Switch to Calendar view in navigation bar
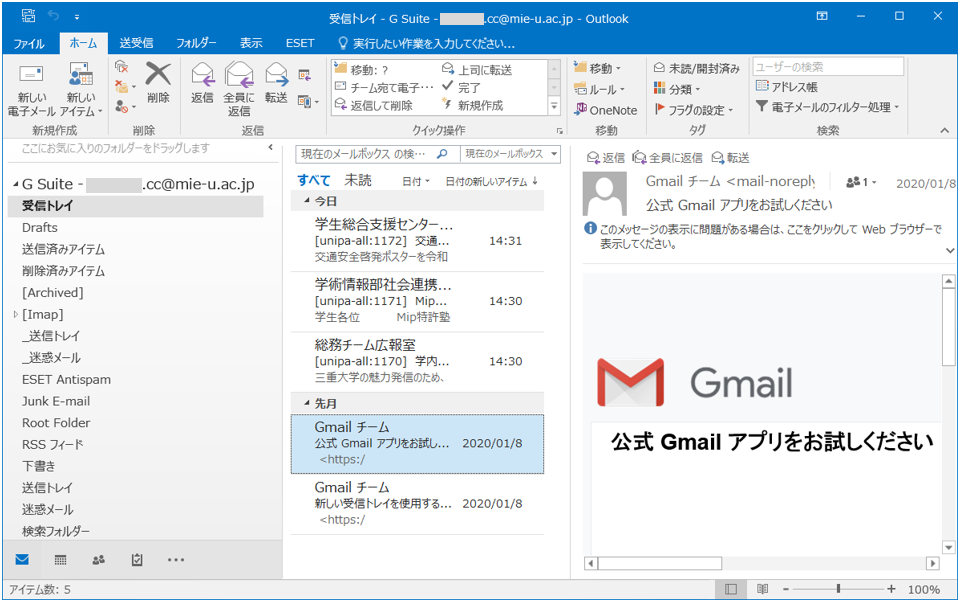Image resolution: width=959 pixels, height=603 pixels. (x=61, y=560)
